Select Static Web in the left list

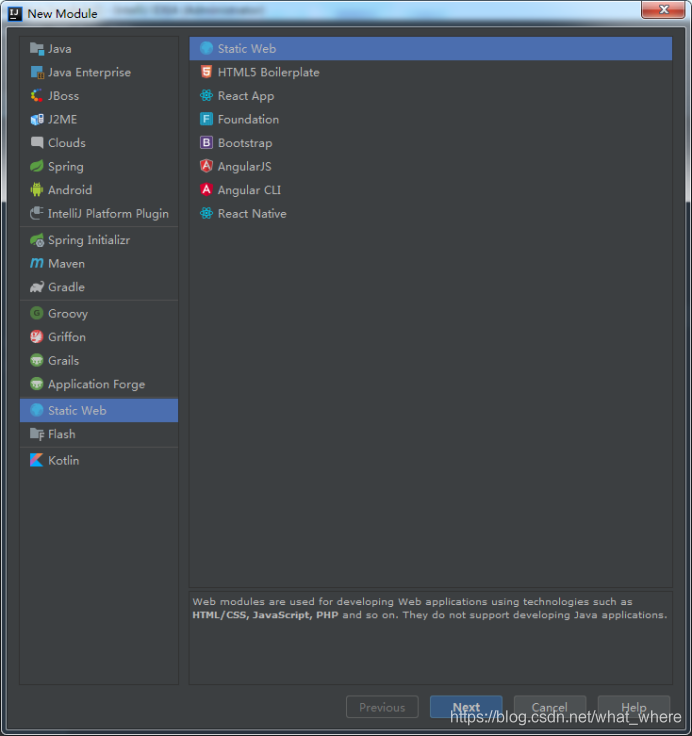point(99,410)
